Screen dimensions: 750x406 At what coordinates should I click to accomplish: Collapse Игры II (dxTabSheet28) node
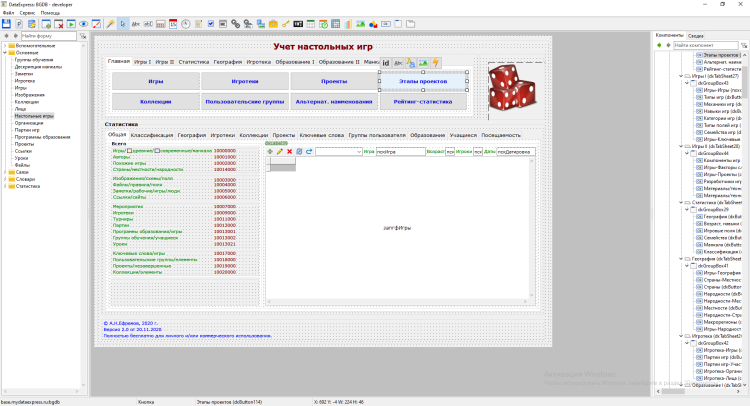[681, 146]
